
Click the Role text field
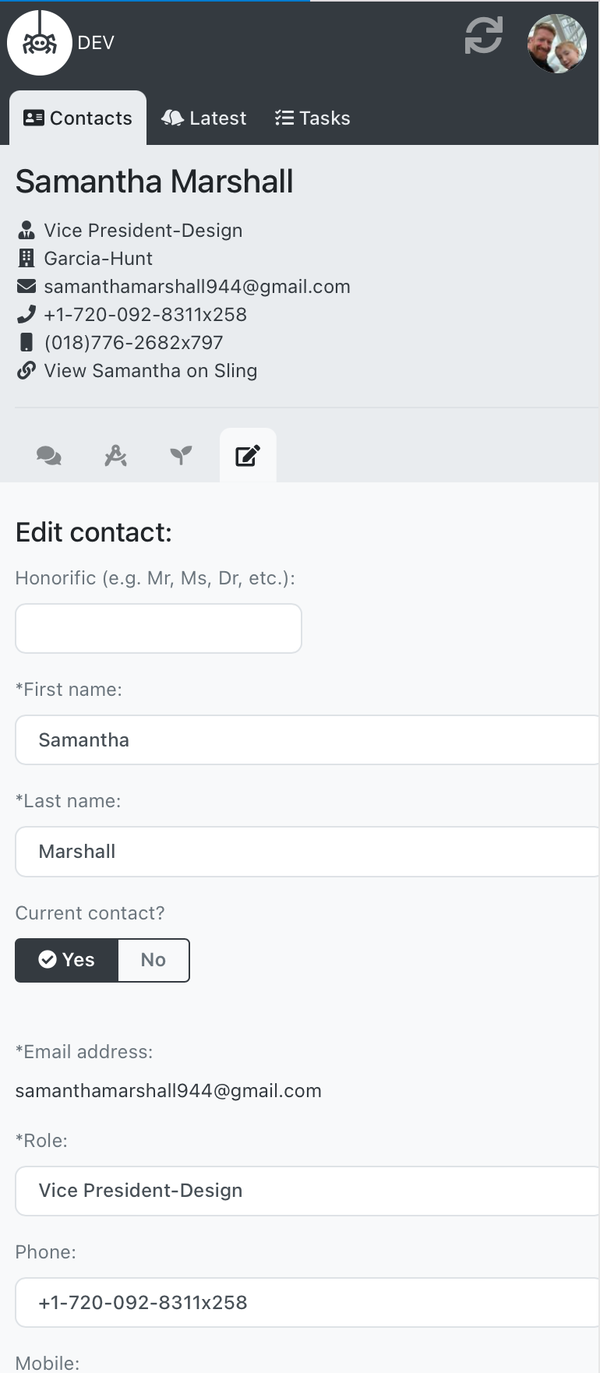pyautogui.click(x=307, y=1191)
